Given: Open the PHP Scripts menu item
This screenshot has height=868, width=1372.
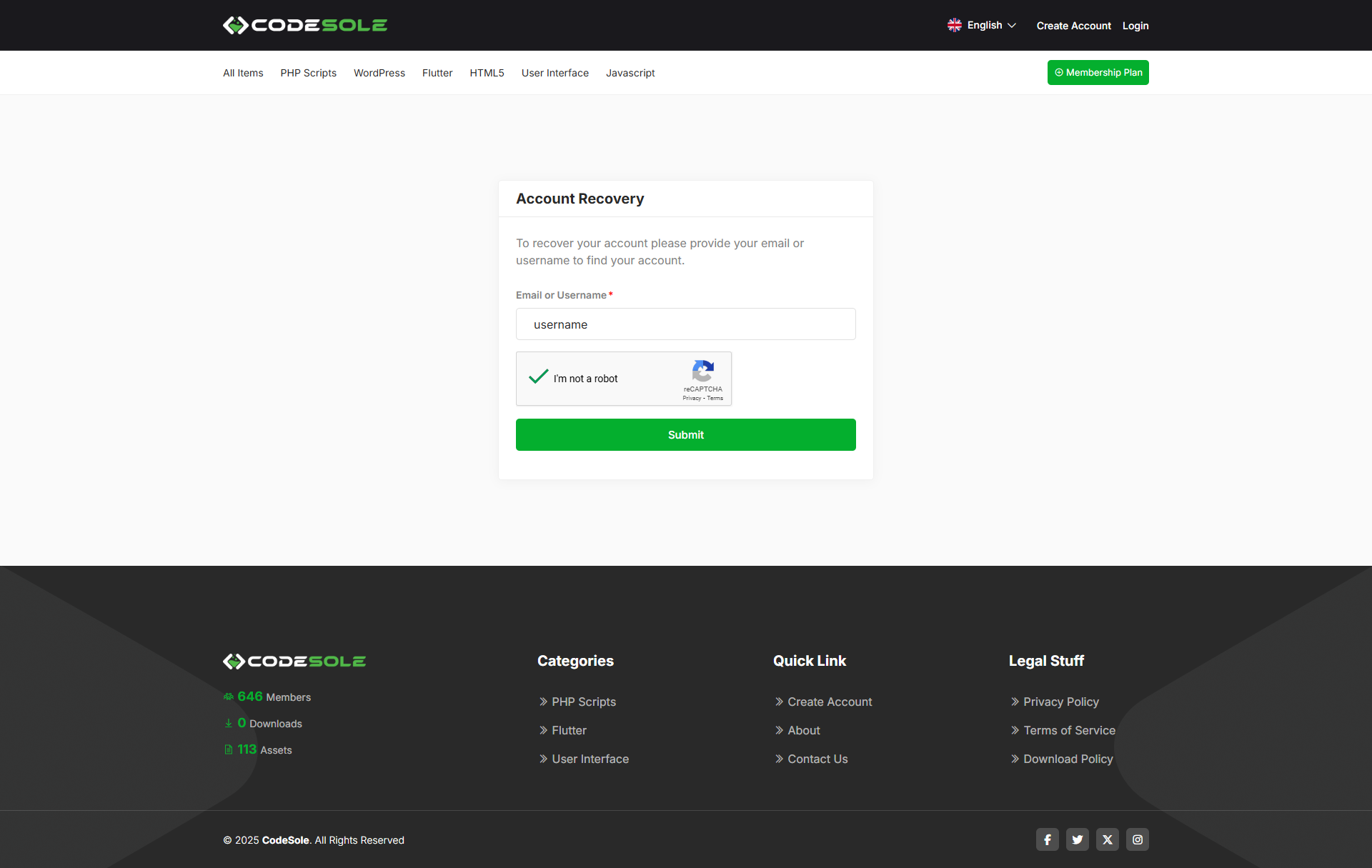Looking at the screenshot, I should tap(308, 73).
